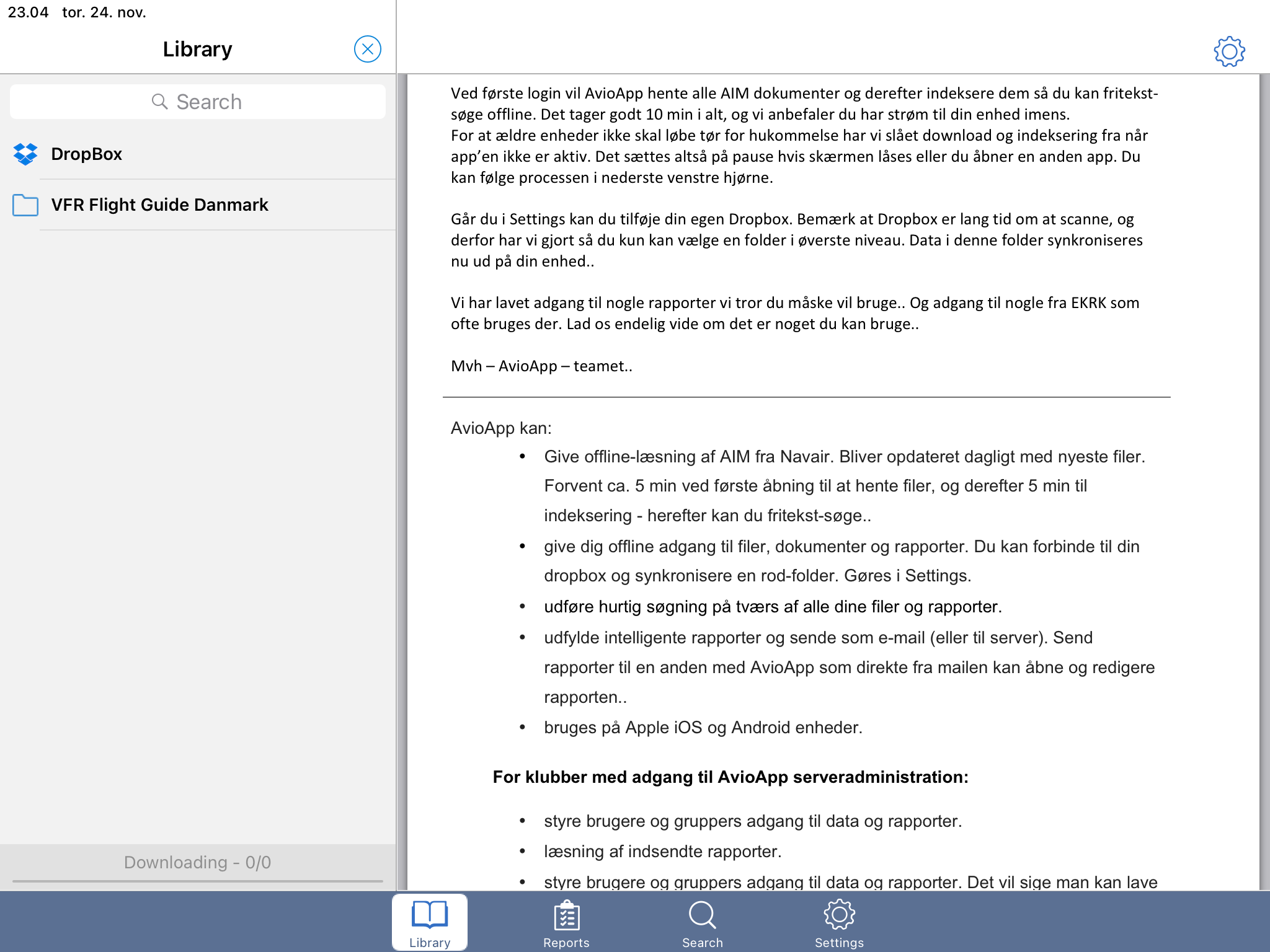Click the 'udføre hurtig søgning' bullet line
Screen dimensions: 1270x952
pyautogui.click(x=773, y=607)
